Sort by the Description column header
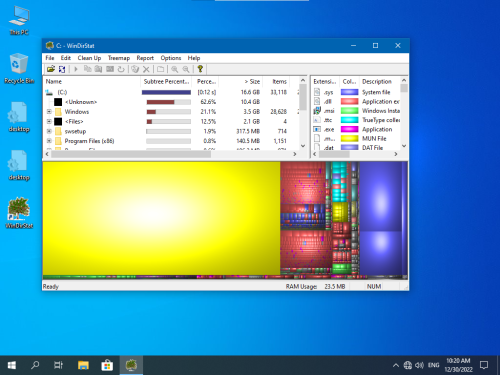 click(380, 82)
